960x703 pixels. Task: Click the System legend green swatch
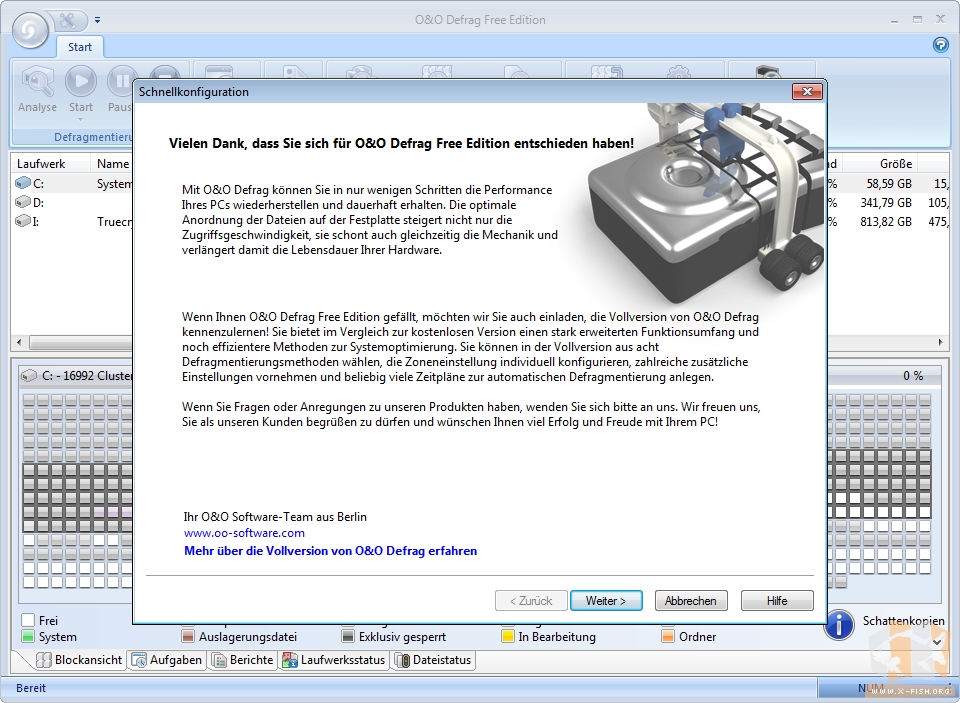pyautogui.click(x=28, y=636)
